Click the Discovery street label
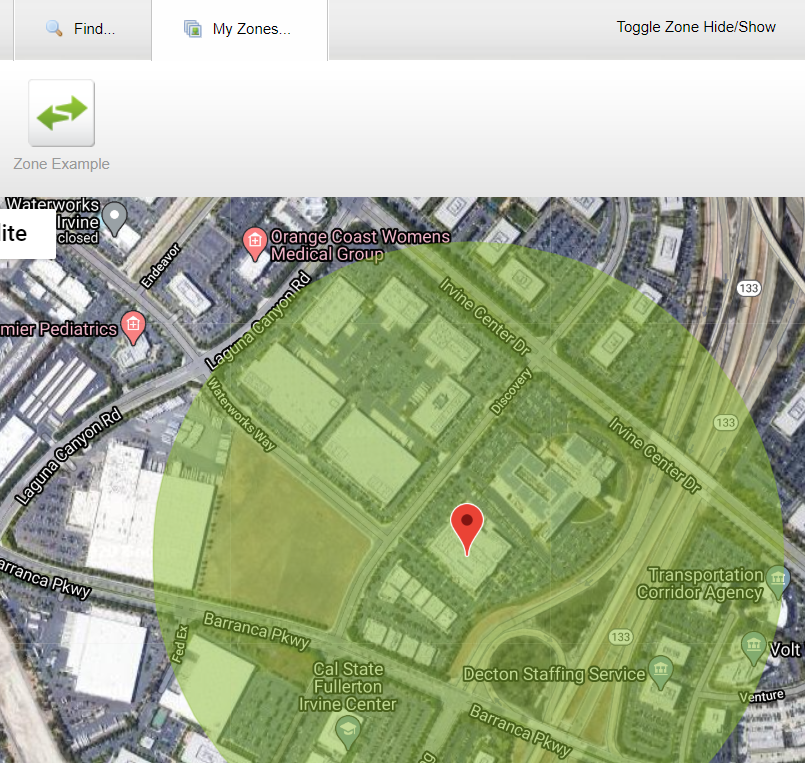This screenshot has width=805, height=763. pos(511,391)
